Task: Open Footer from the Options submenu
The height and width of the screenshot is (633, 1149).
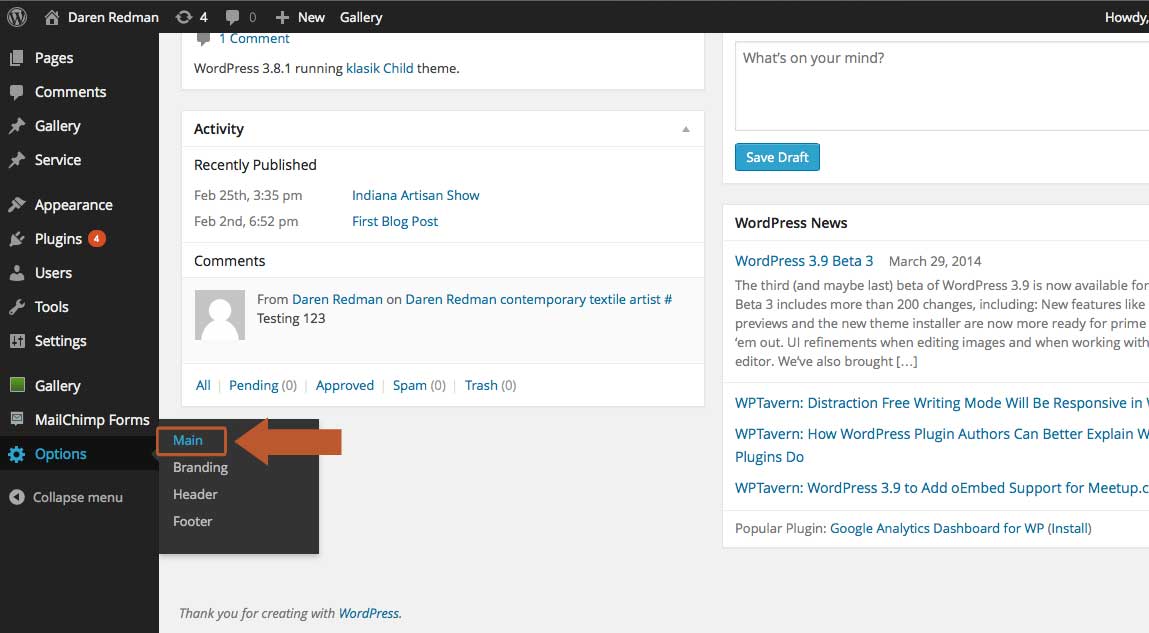Action: pyautogui.click(x=193, y=521)
